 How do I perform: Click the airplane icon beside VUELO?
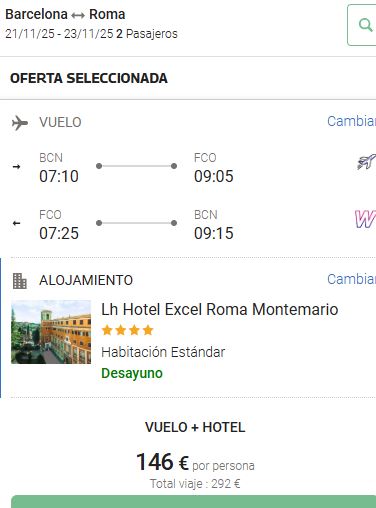coord(20,123)
